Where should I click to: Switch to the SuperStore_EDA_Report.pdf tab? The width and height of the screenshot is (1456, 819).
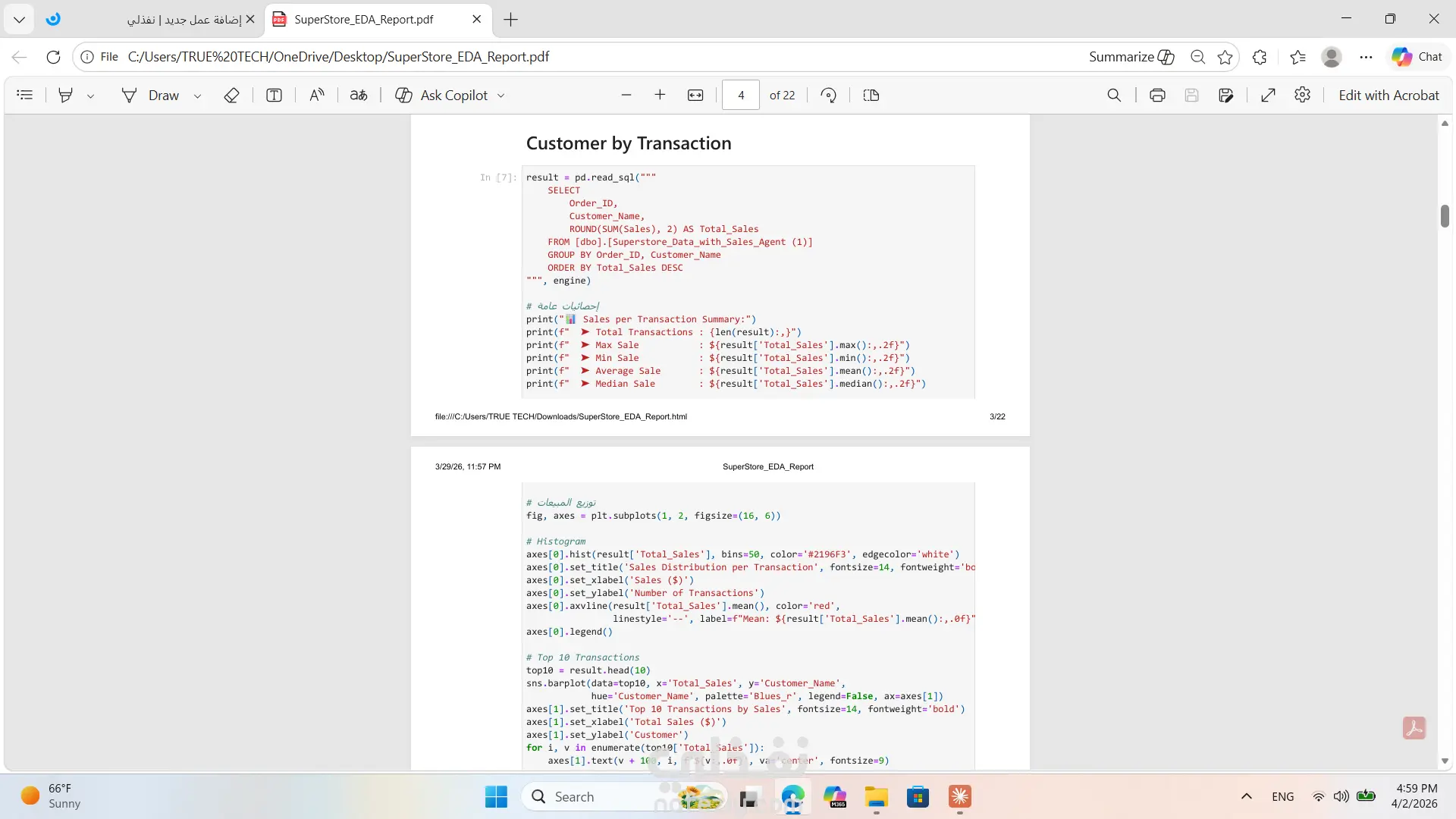pos(363,20)
